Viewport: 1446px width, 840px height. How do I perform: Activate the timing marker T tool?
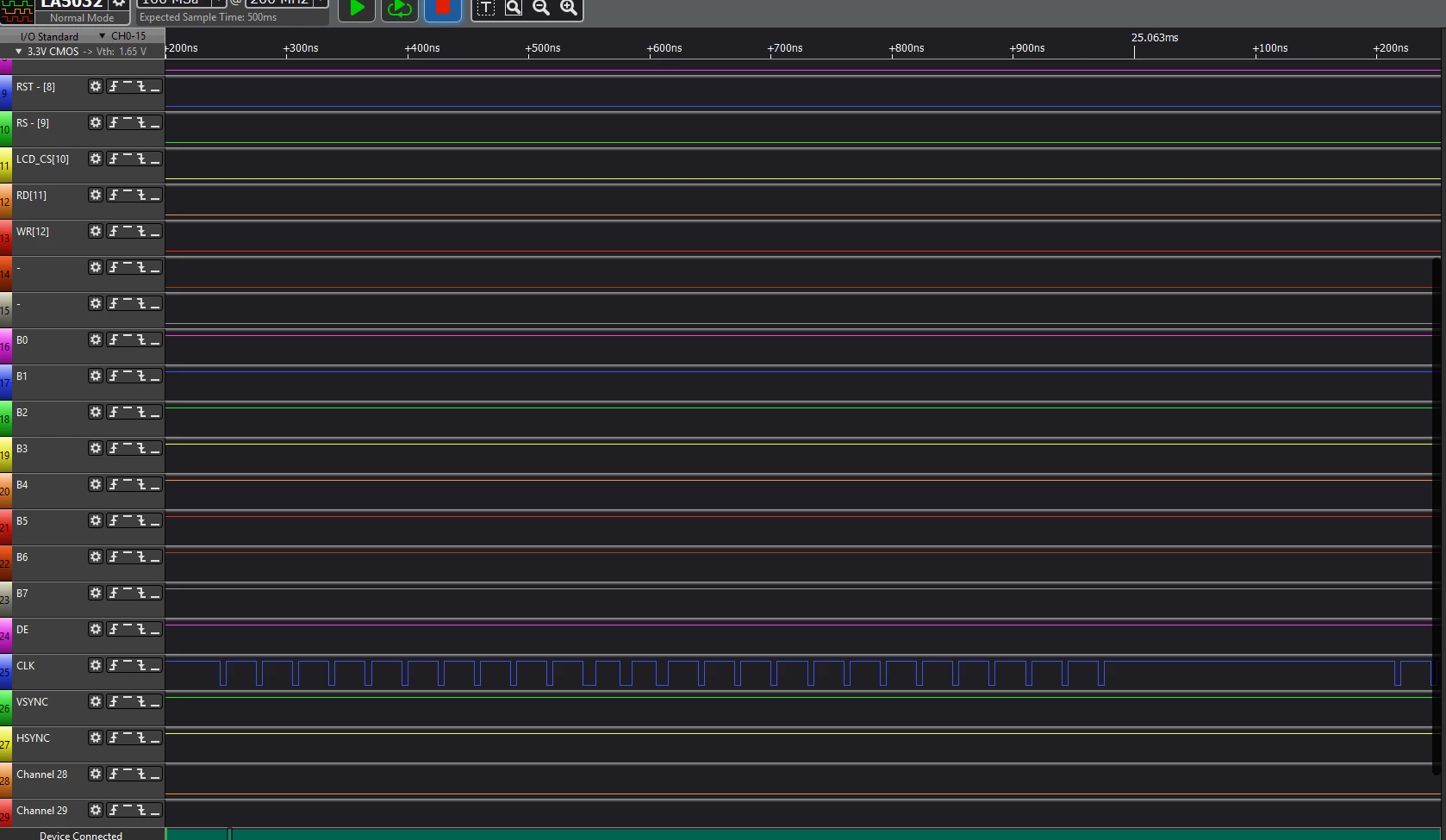pyautogui.click(x=486, y=8)
